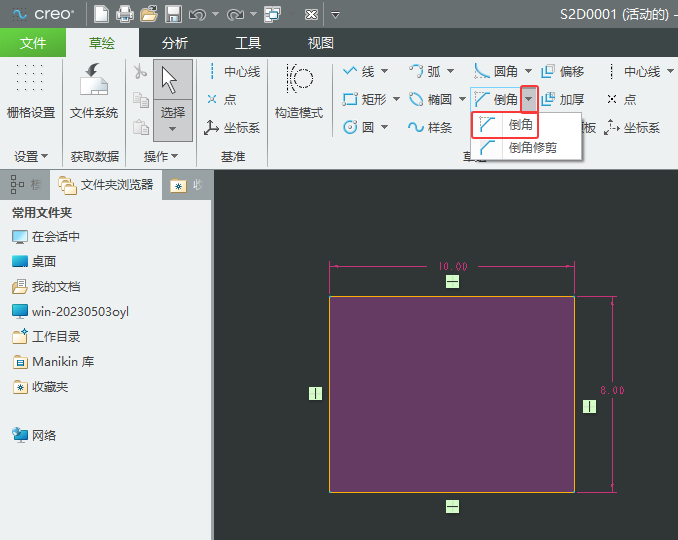The image size is (678, 540).
Task: Expand the 弧 dropdown arrow
Action: coord(451,71)
